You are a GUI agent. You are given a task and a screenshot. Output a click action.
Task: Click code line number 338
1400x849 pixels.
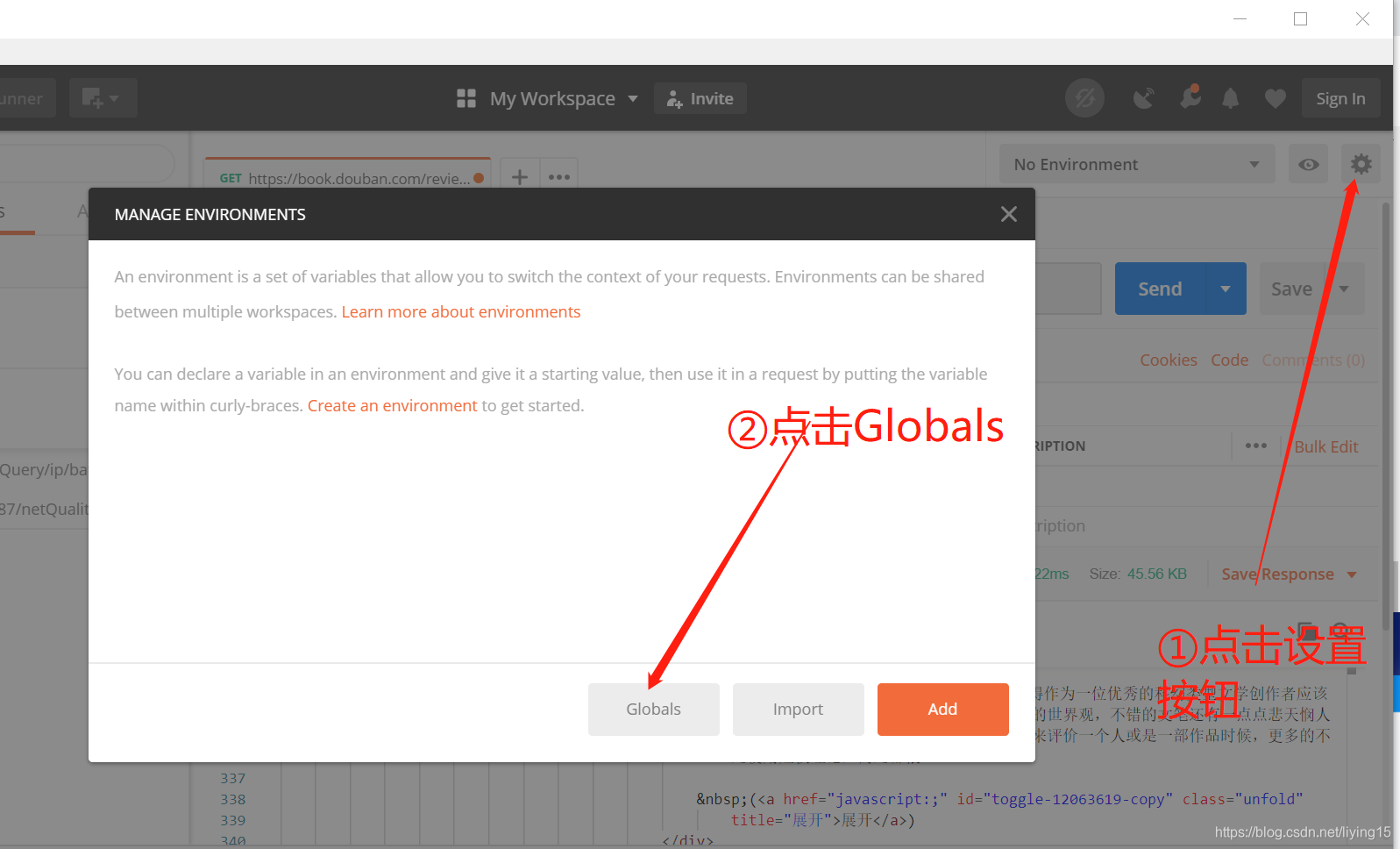pos(233,799)
